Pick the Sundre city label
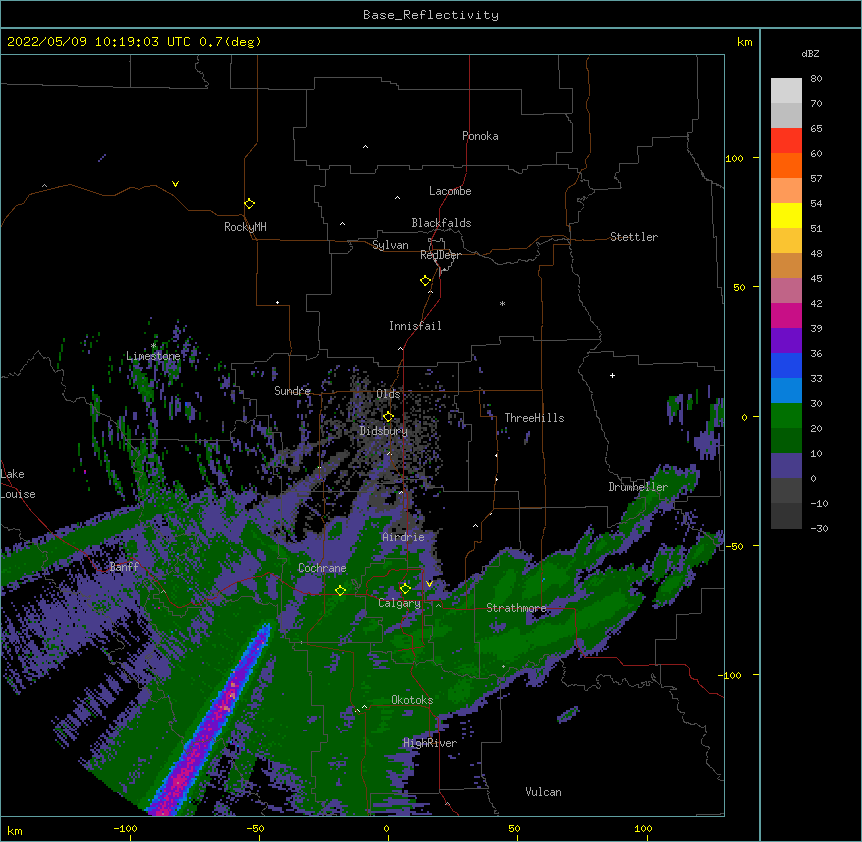 coord(292,391)
